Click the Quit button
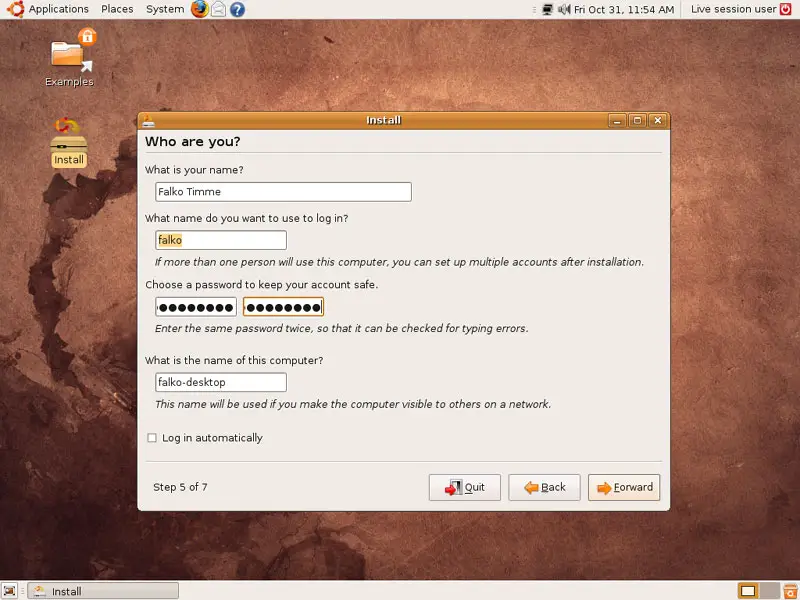 coord(465,487)
